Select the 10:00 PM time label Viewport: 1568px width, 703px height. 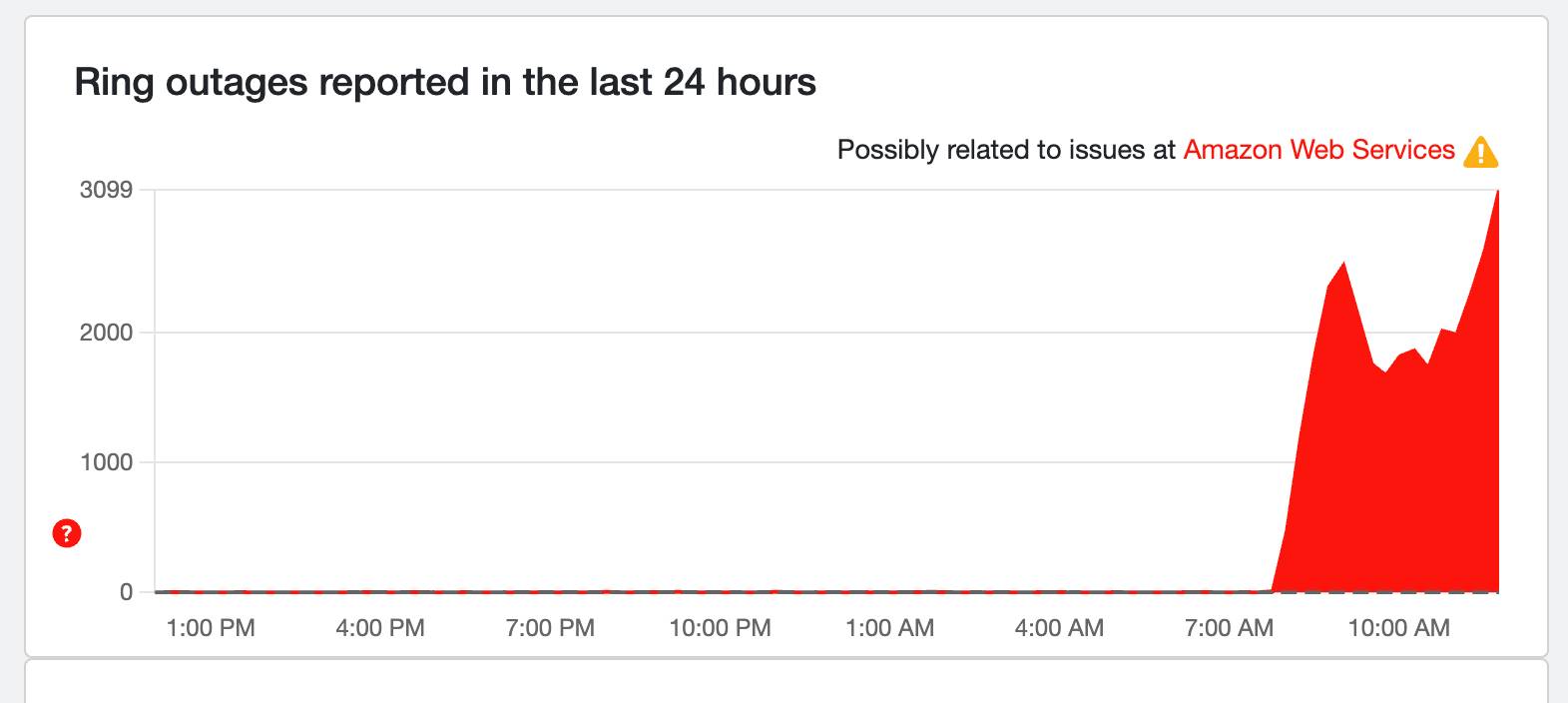point(720,628)
